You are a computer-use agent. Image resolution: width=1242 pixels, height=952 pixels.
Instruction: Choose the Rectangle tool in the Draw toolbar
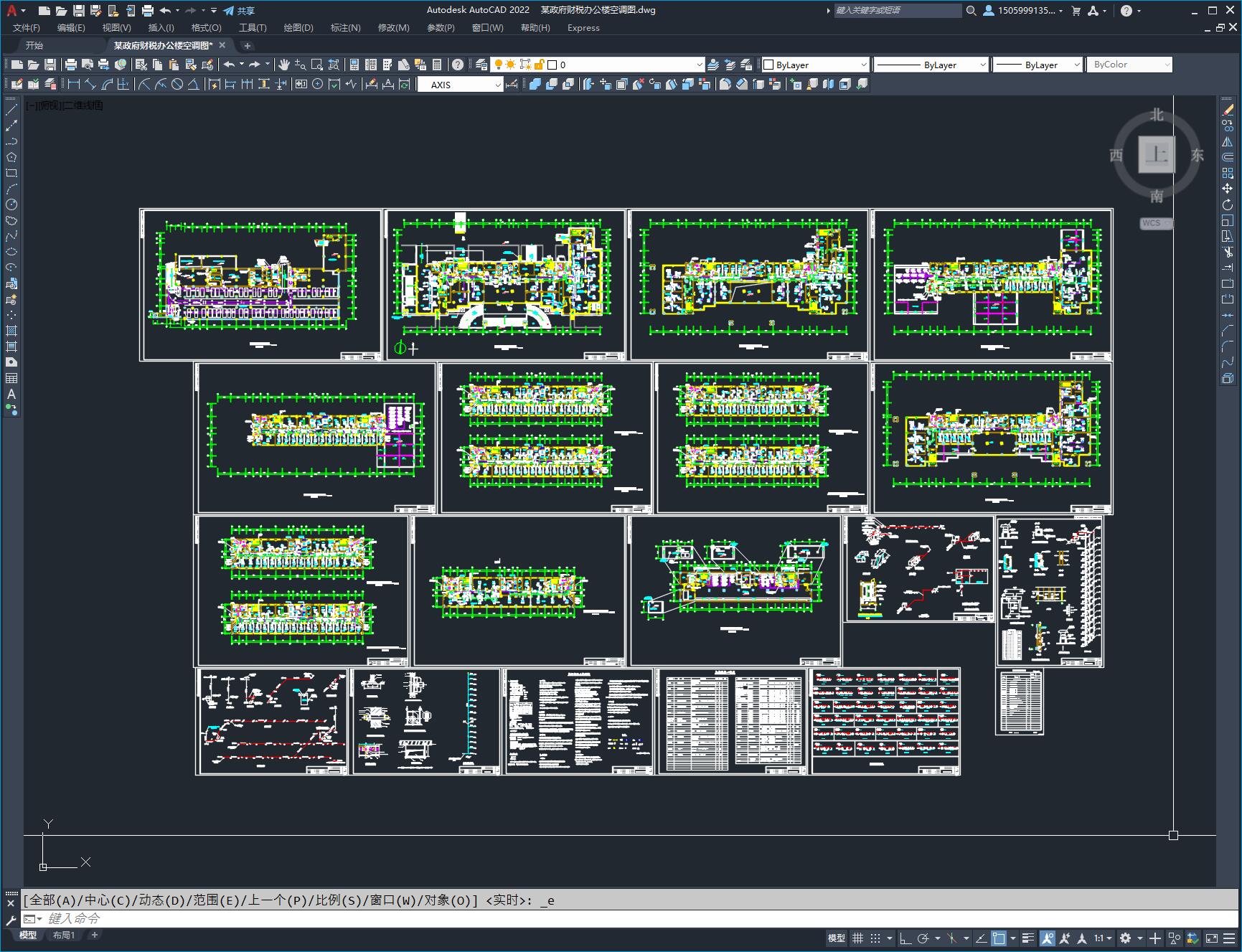pyautogui.click(x=11, y=173)
